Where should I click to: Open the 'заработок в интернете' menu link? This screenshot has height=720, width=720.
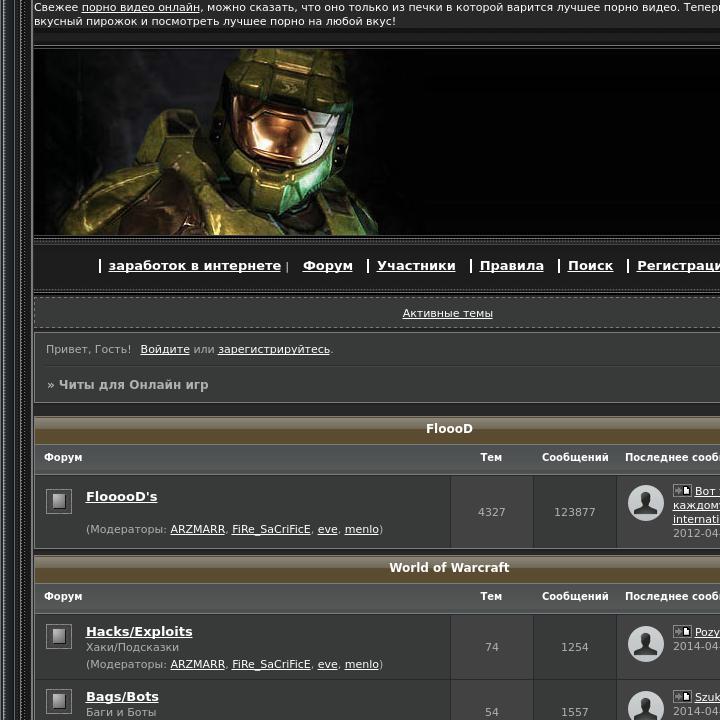coord(195,265)
